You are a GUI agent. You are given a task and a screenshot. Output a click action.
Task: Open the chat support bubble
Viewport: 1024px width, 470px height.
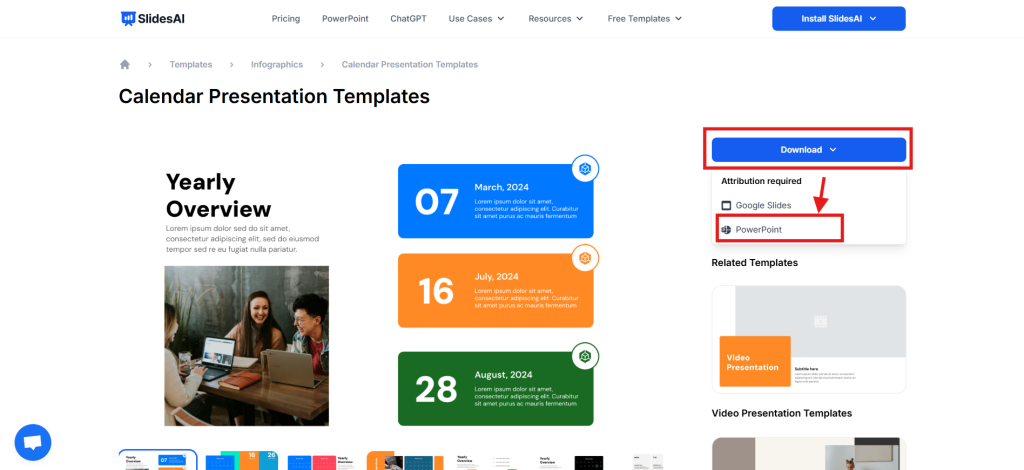coord(33,443)
